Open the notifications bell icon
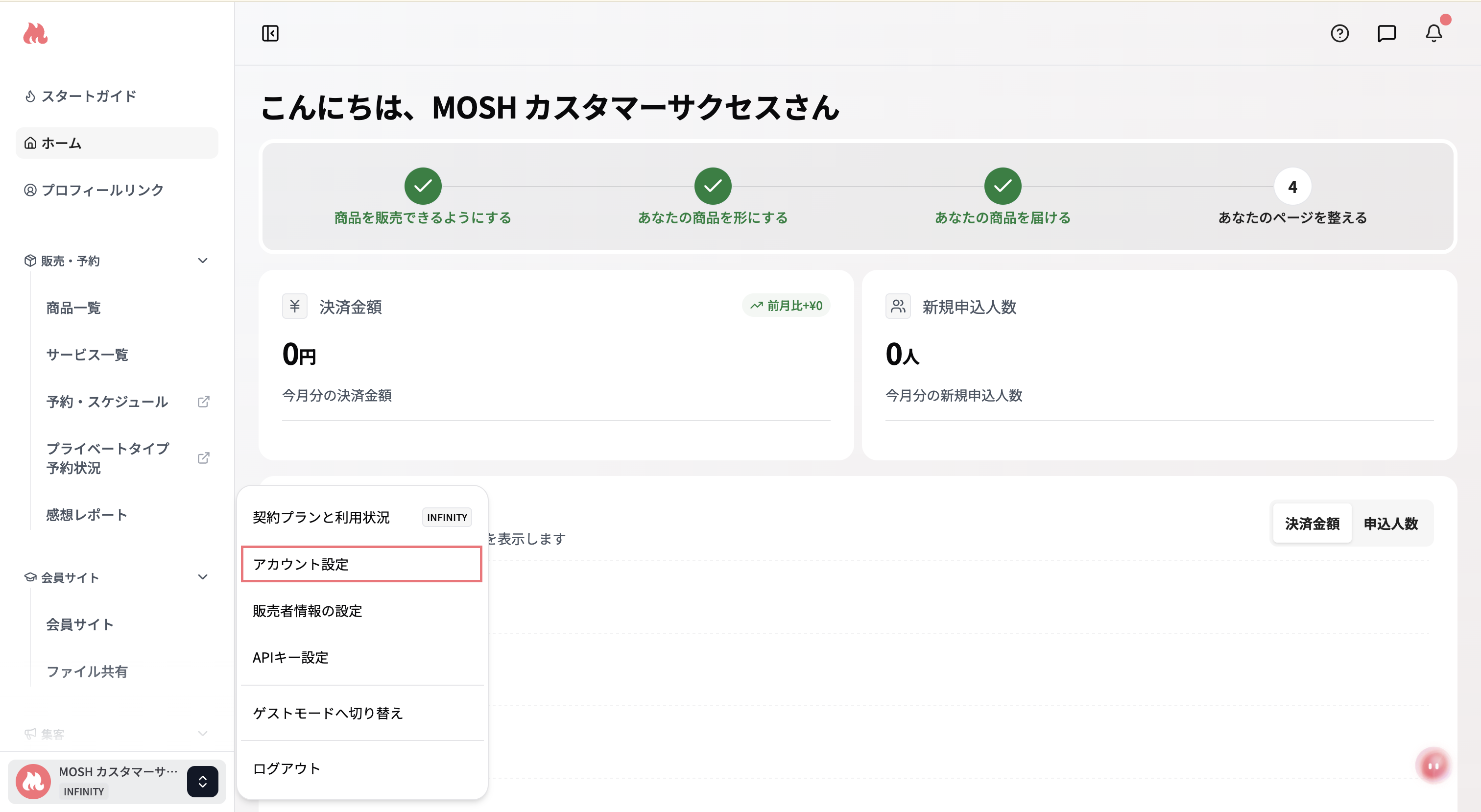The image size is (1481, 812). (1434, 33)
